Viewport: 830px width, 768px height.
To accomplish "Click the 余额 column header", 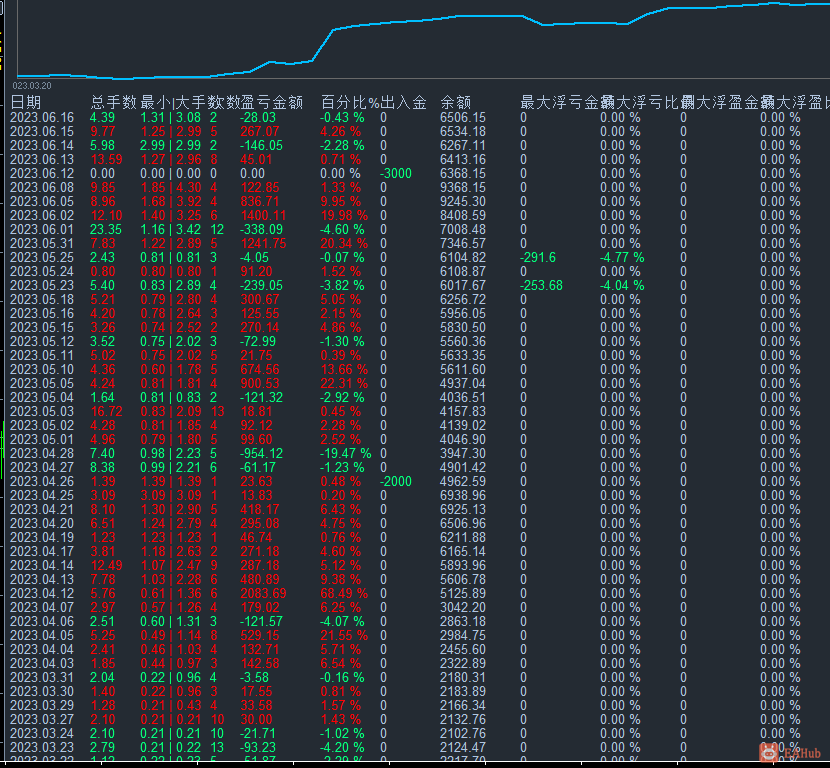I will 456,102.
